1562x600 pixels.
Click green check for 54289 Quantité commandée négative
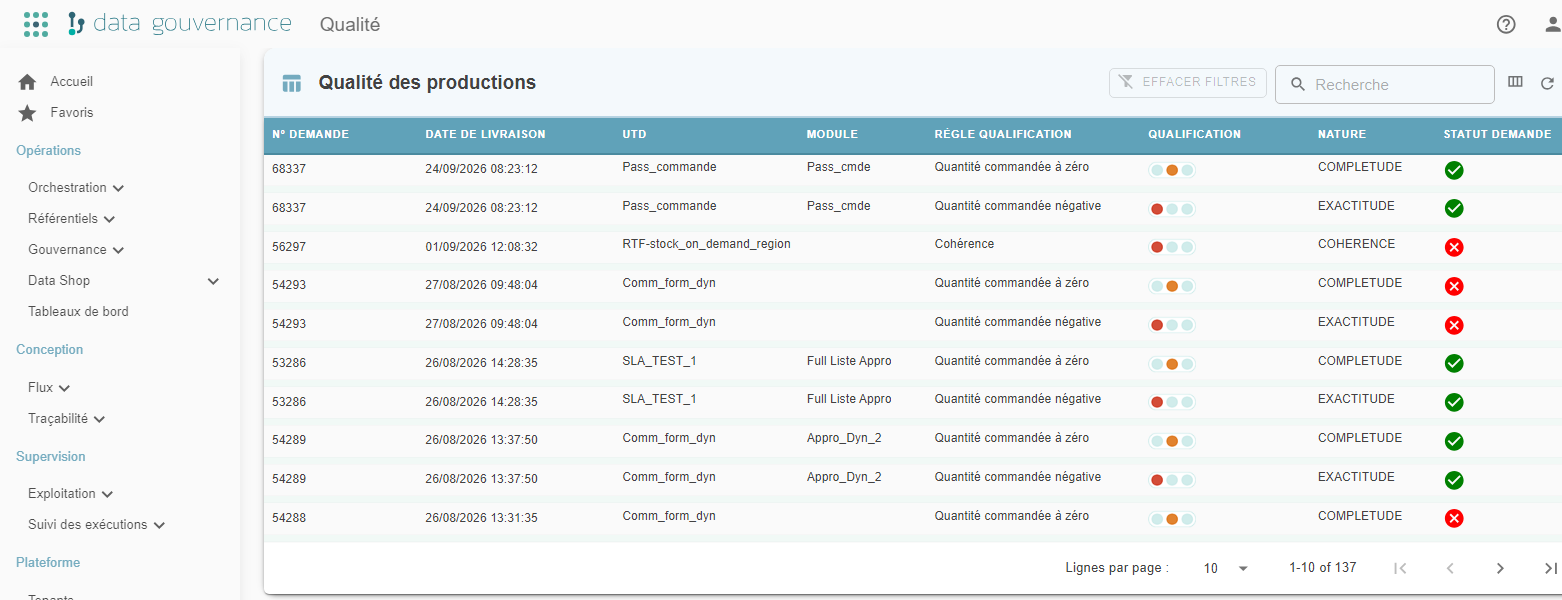tap(1454, 480)
